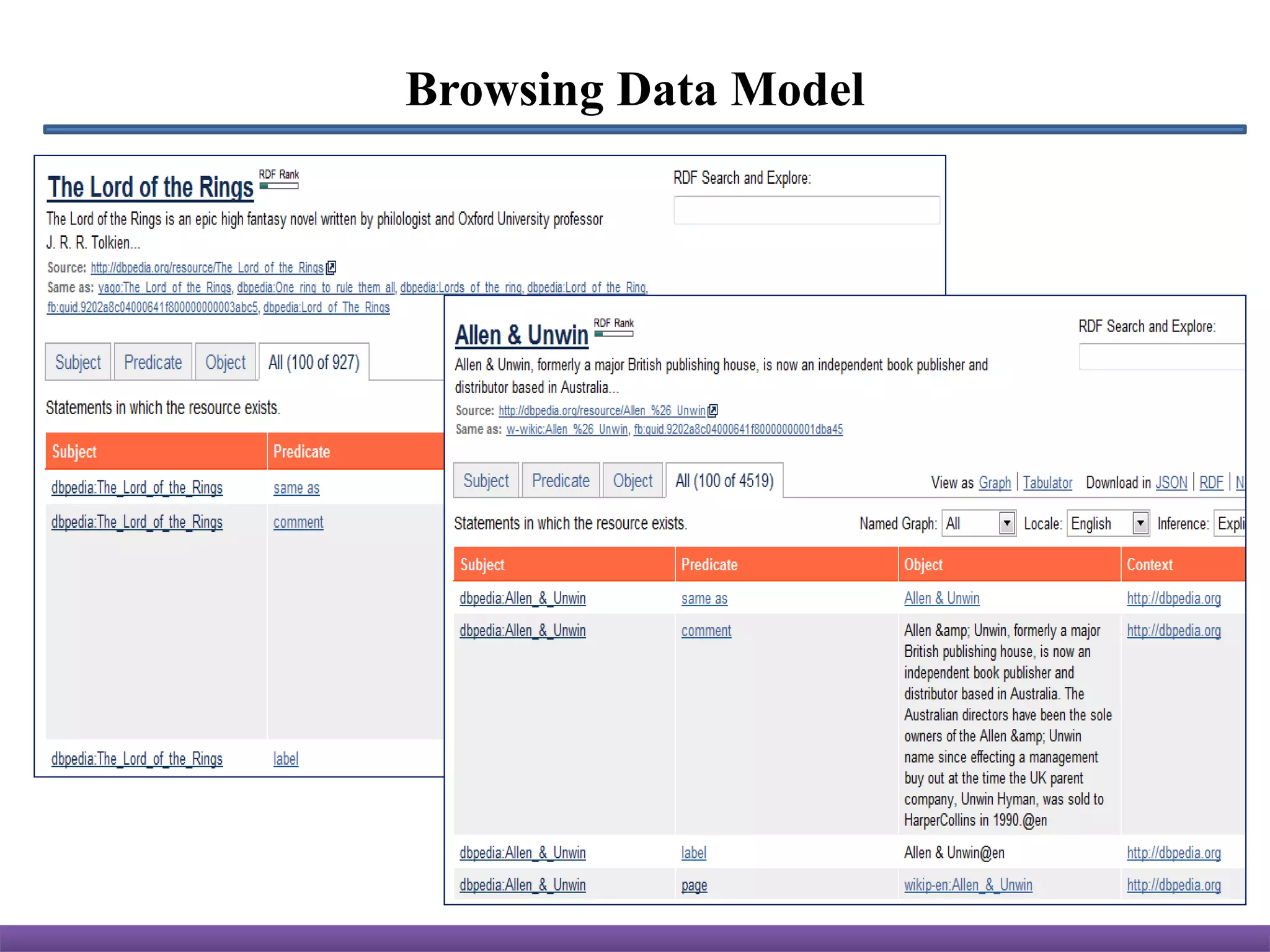The height and width of the screenshot is (952, 1270).
Task: Click yago:The_Lord_of_the_Rings same-as link
Action: (x=164, y=288)
